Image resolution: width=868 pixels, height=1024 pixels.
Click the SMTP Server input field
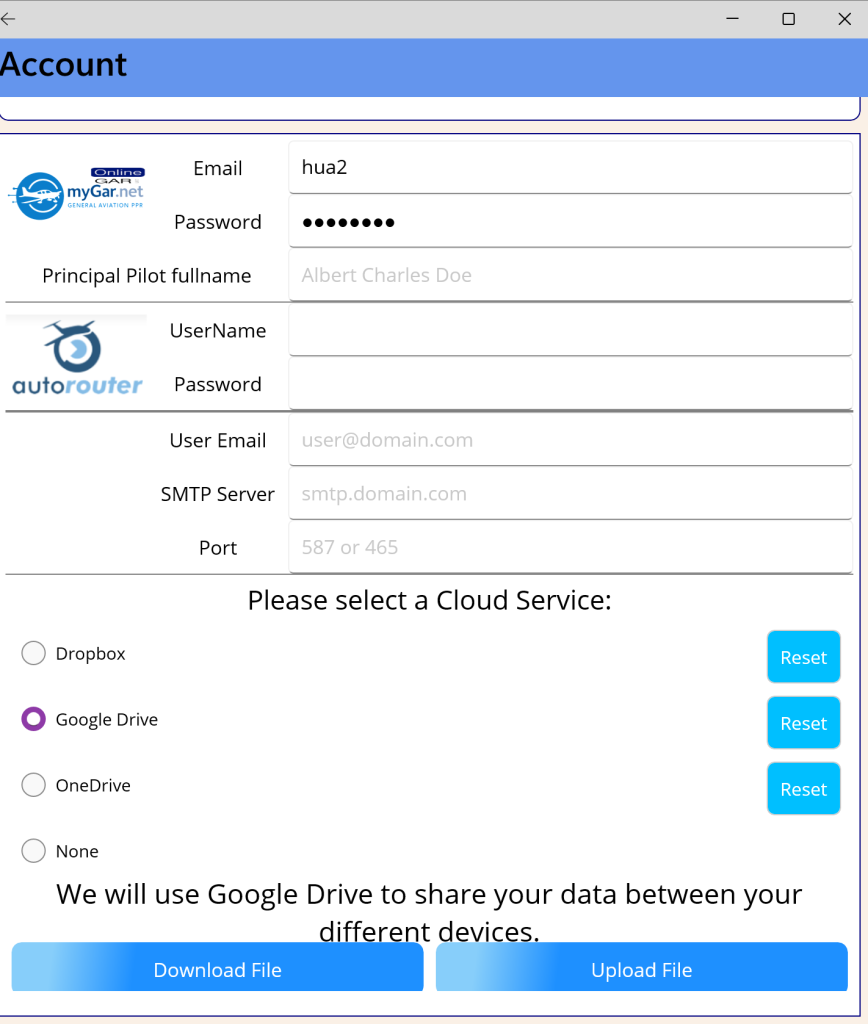click(x=570, y=493)
